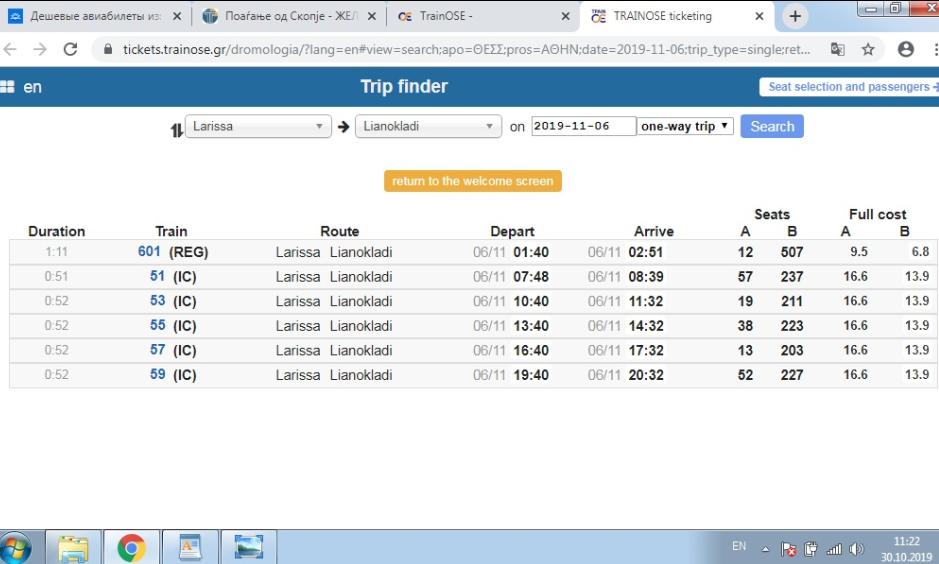Expand the Lianokladi destination dropdown
The image size is (939, 564).
(428, 127)
